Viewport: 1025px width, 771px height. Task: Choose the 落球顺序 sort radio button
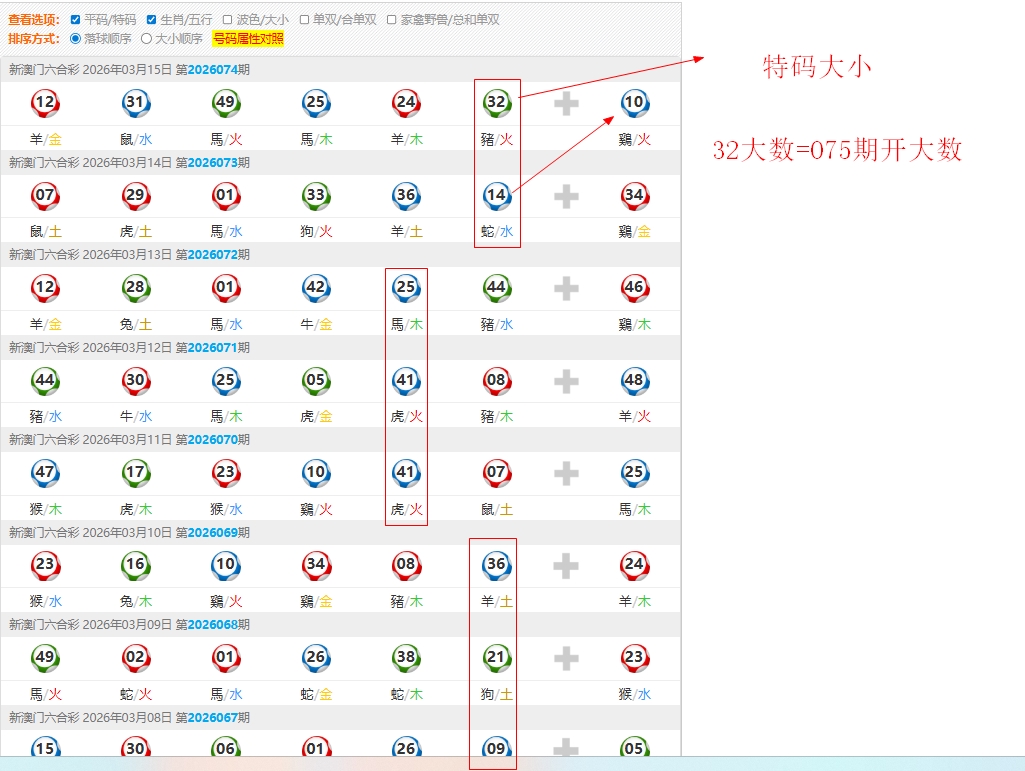point(76,39)
